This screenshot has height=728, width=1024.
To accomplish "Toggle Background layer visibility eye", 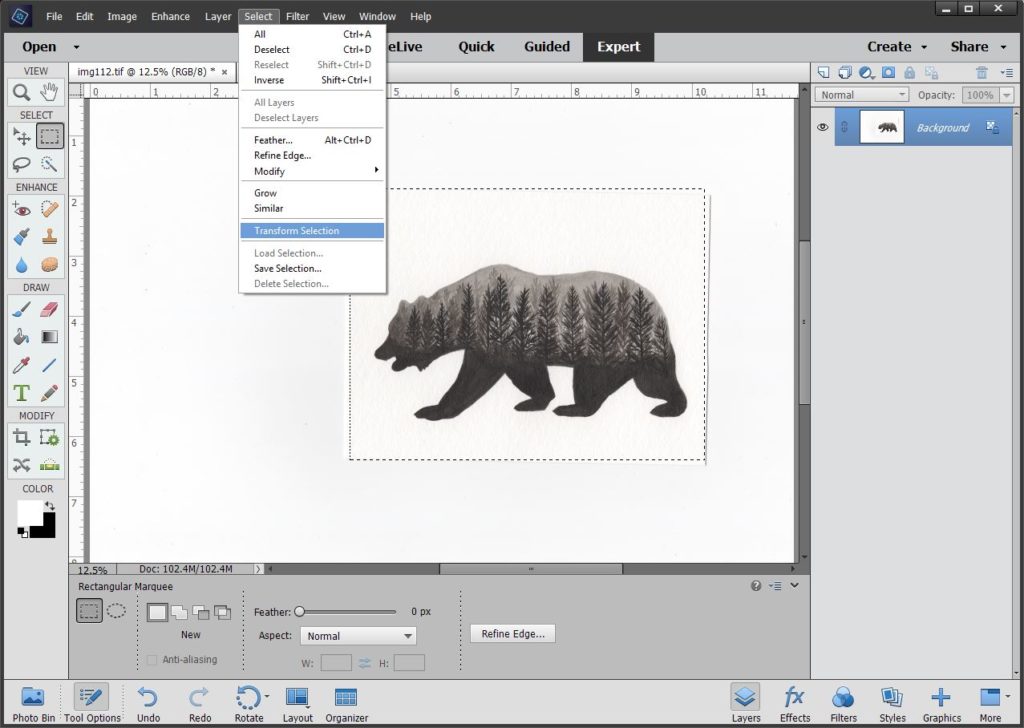I will click(822, 127).
